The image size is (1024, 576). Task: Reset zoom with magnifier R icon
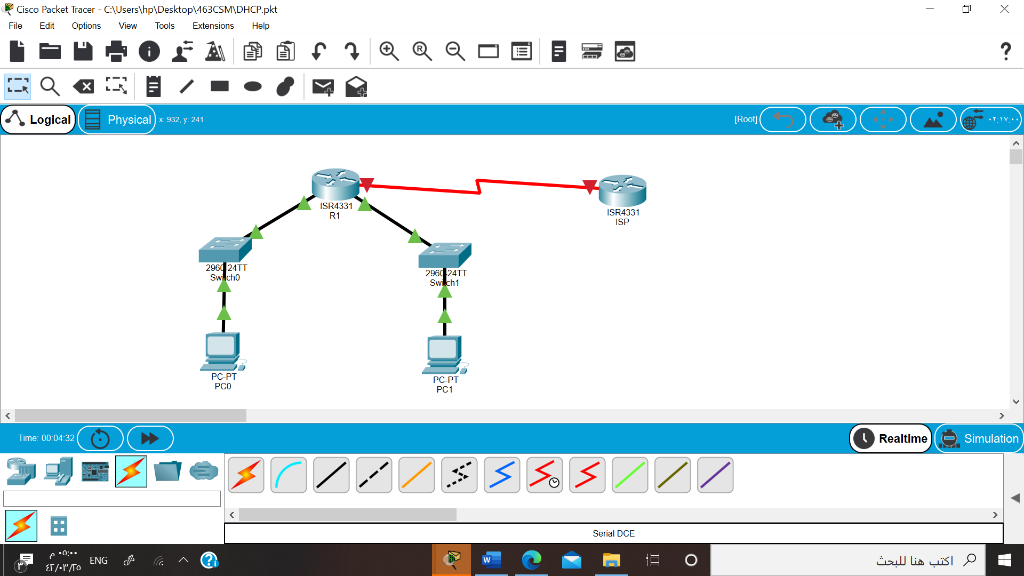(x=422, y=51)
